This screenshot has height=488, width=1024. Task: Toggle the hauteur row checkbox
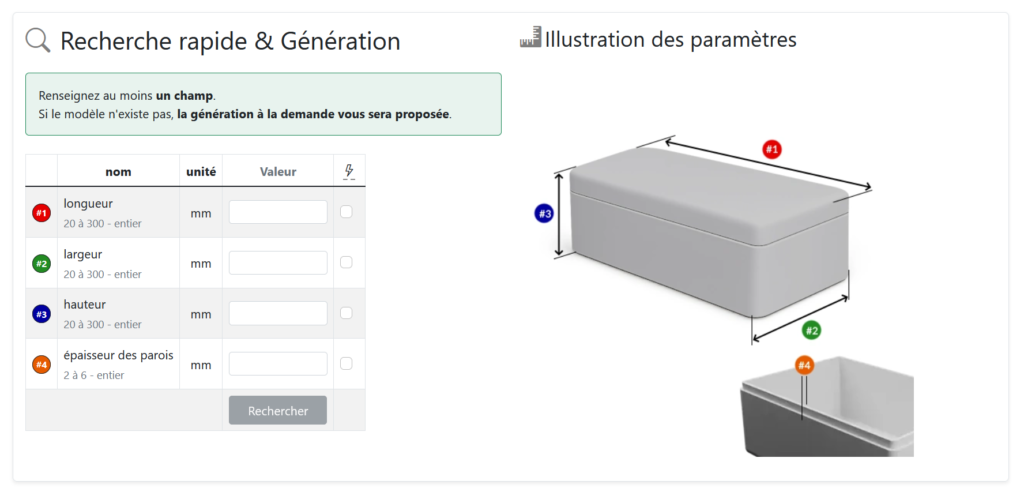tap(347, 313)
